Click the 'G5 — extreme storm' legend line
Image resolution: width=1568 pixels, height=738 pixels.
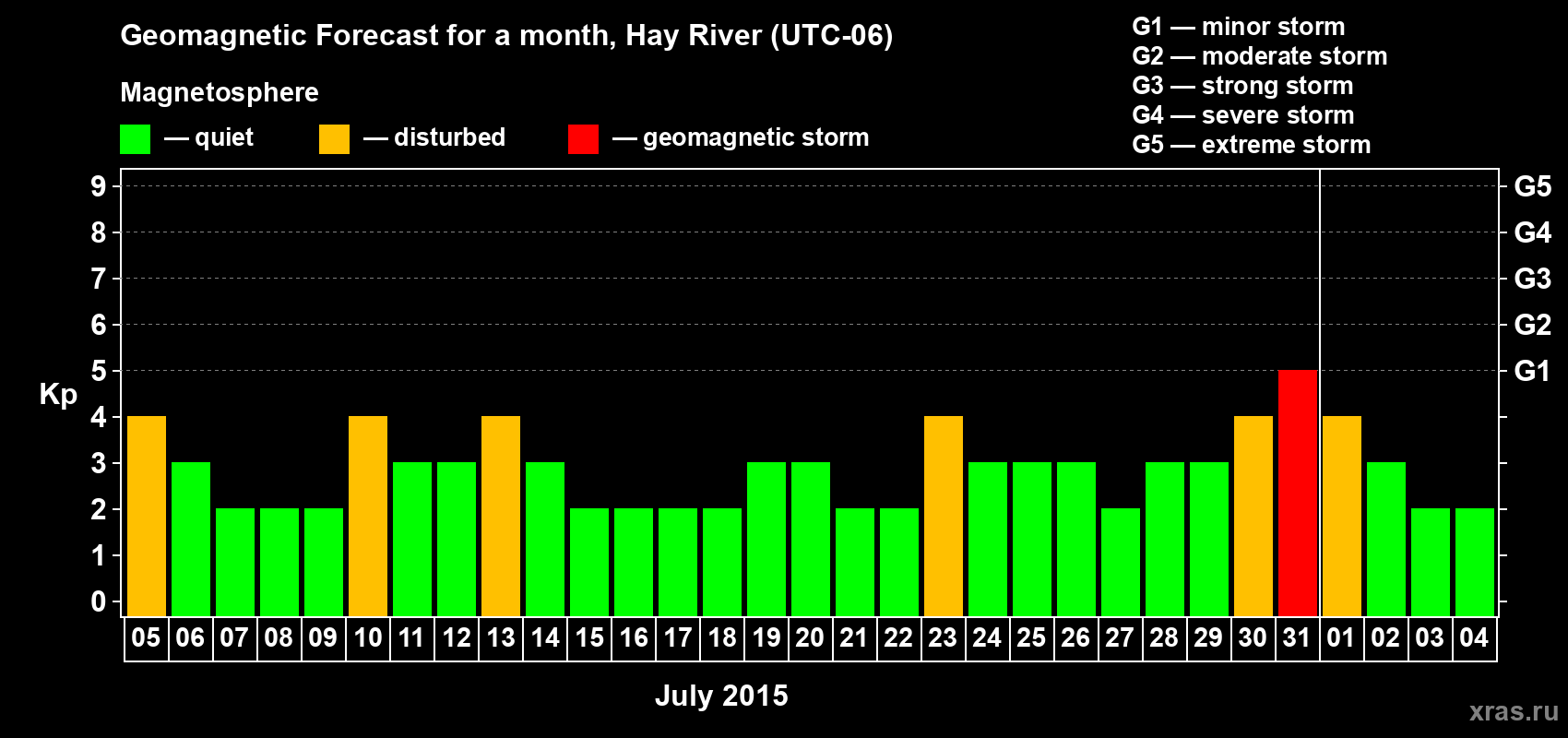pos(1252,145)
